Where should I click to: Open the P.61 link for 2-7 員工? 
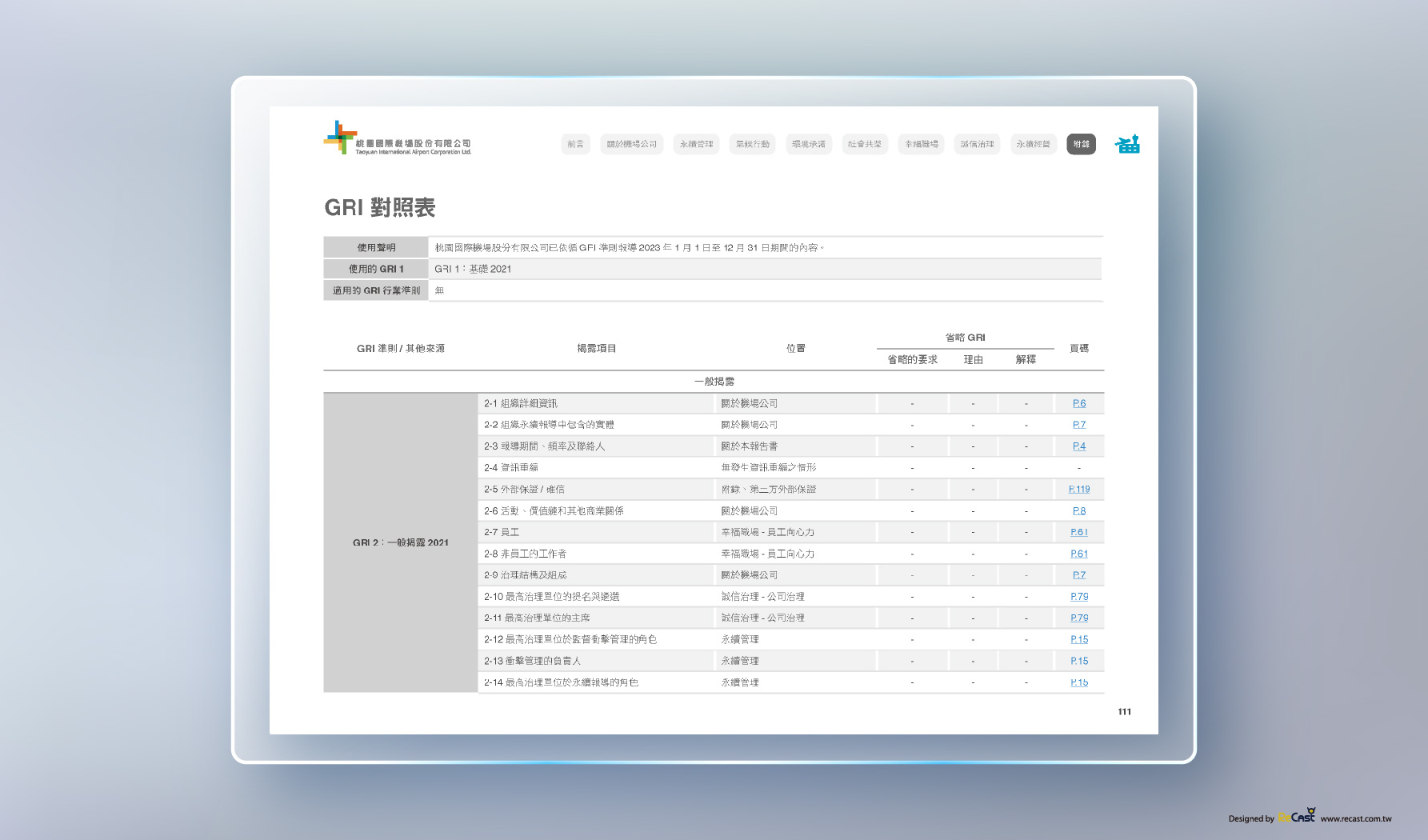tap(1079, 532)
